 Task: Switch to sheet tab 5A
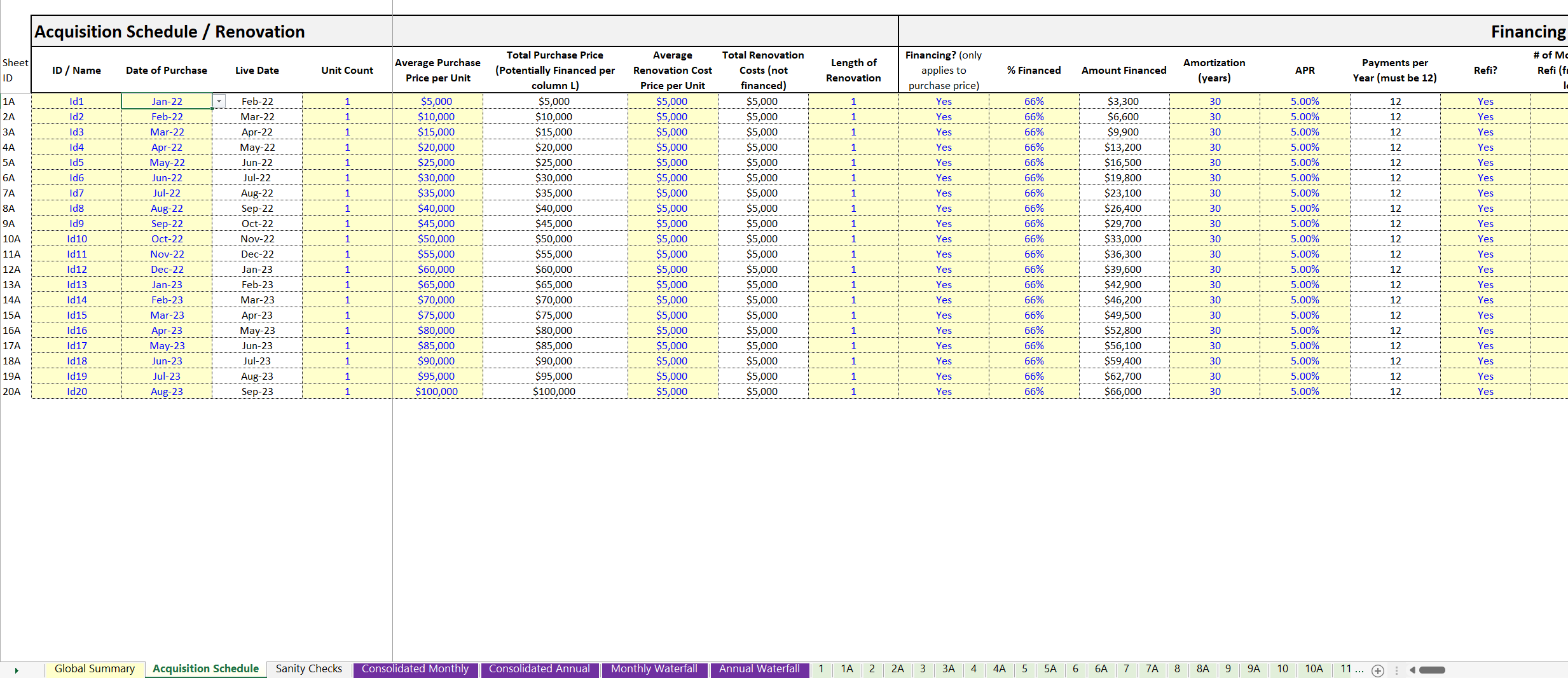(x=1050, y=669)
